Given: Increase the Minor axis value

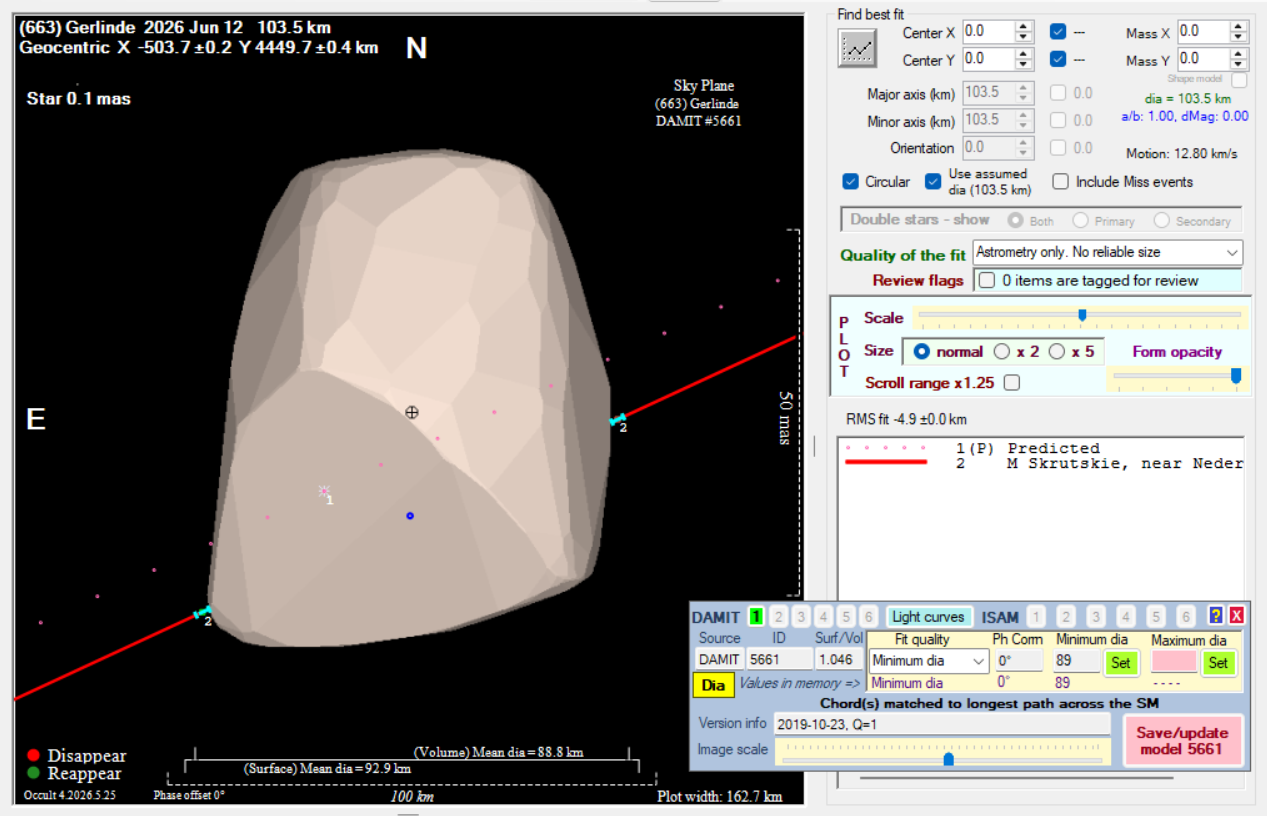Looking at the screenshot, I should point(1024,115).
